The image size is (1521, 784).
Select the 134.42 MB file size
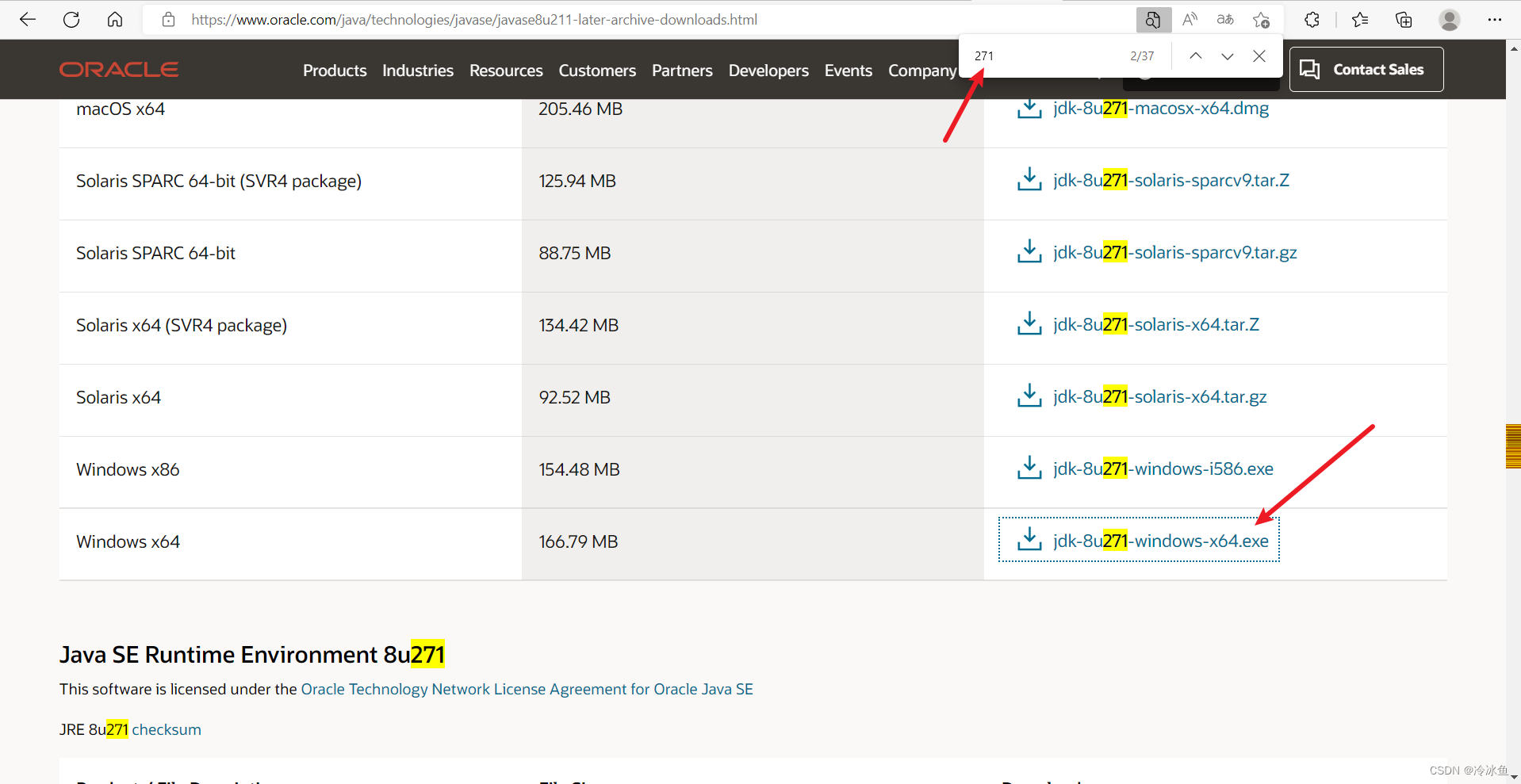pyautogui.click(x=578, y=325)
